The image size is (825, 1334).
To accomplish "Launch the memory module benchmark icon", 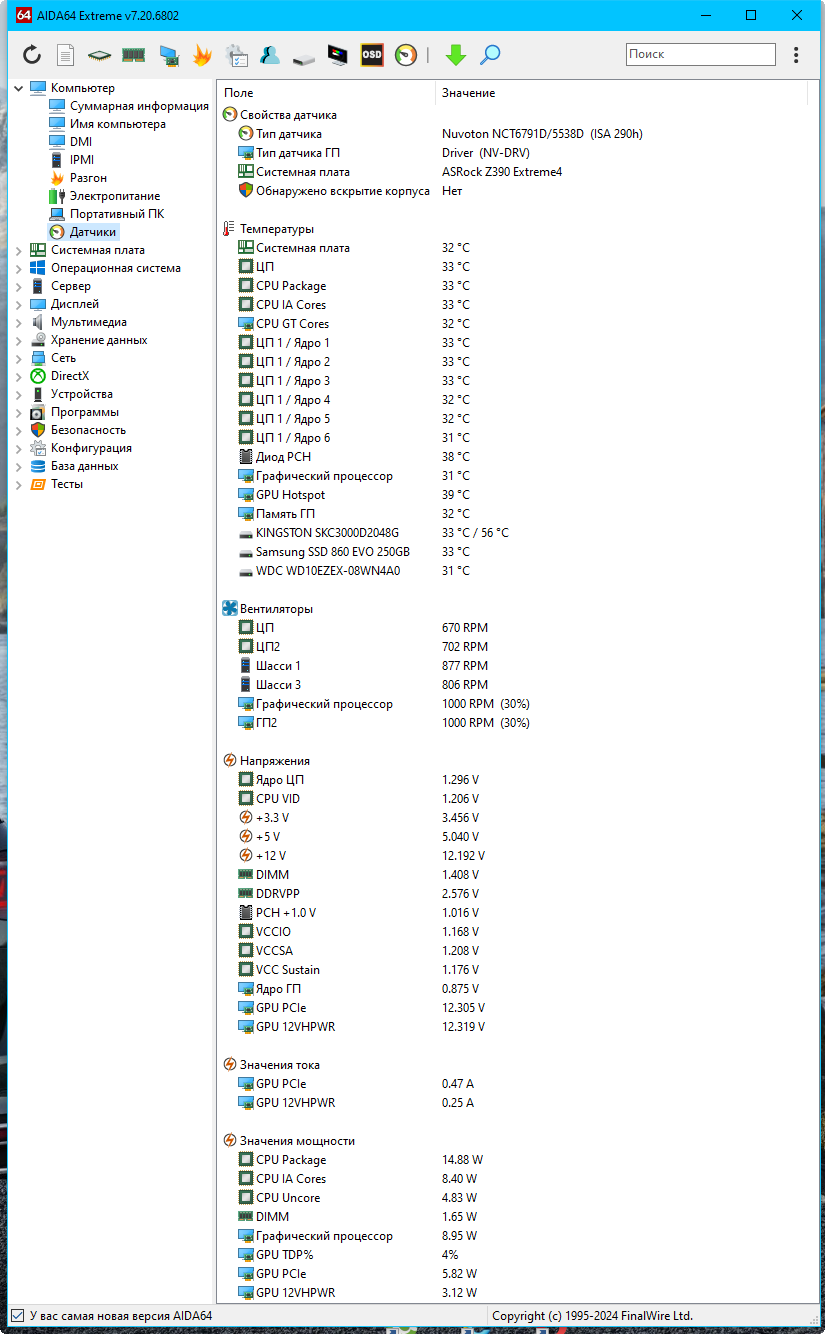I will click(134, 55).
